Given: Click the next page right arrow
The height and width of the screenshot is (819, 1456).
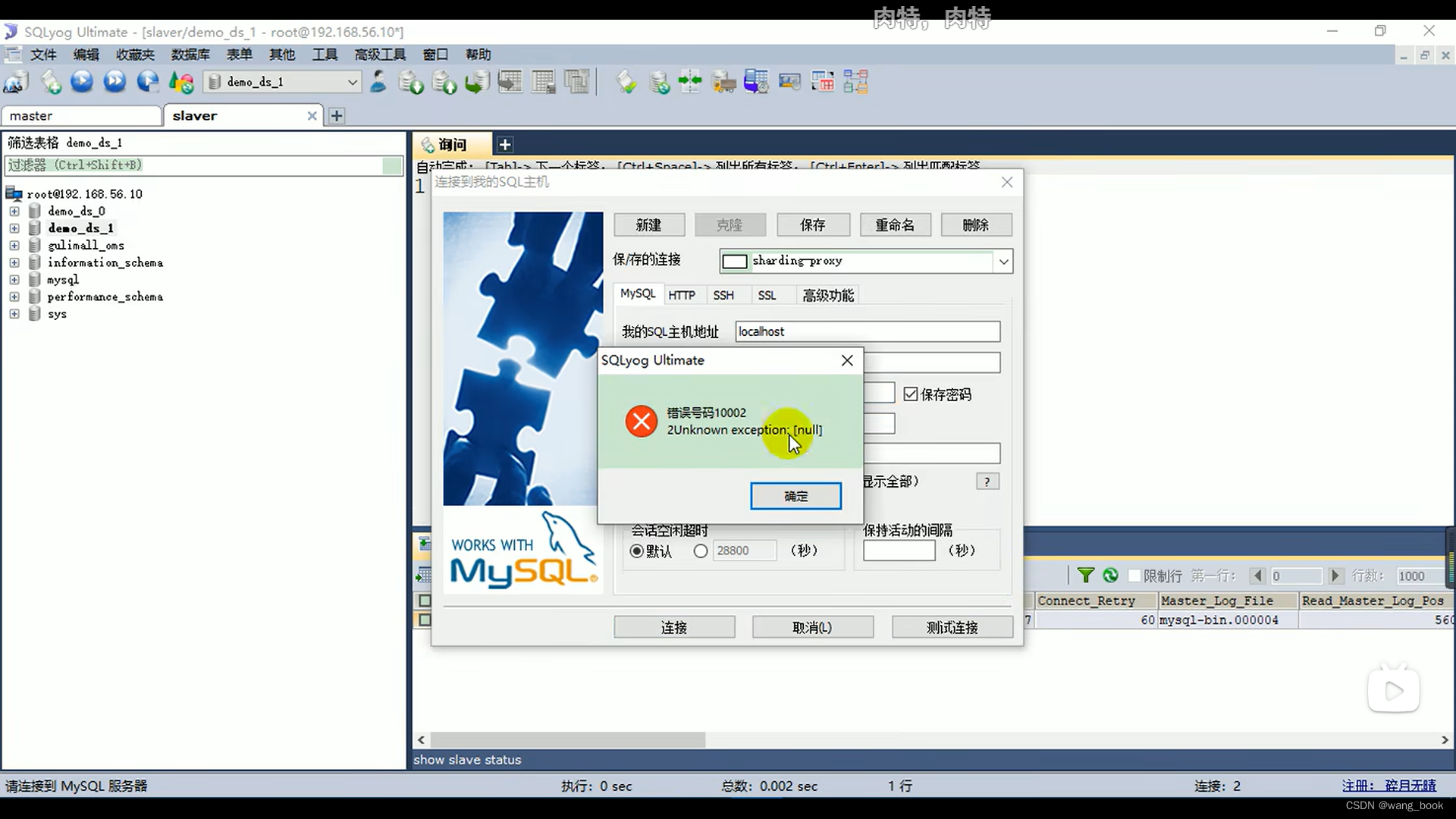Looking at the screenshot, I should click(x=1335, y=576).
